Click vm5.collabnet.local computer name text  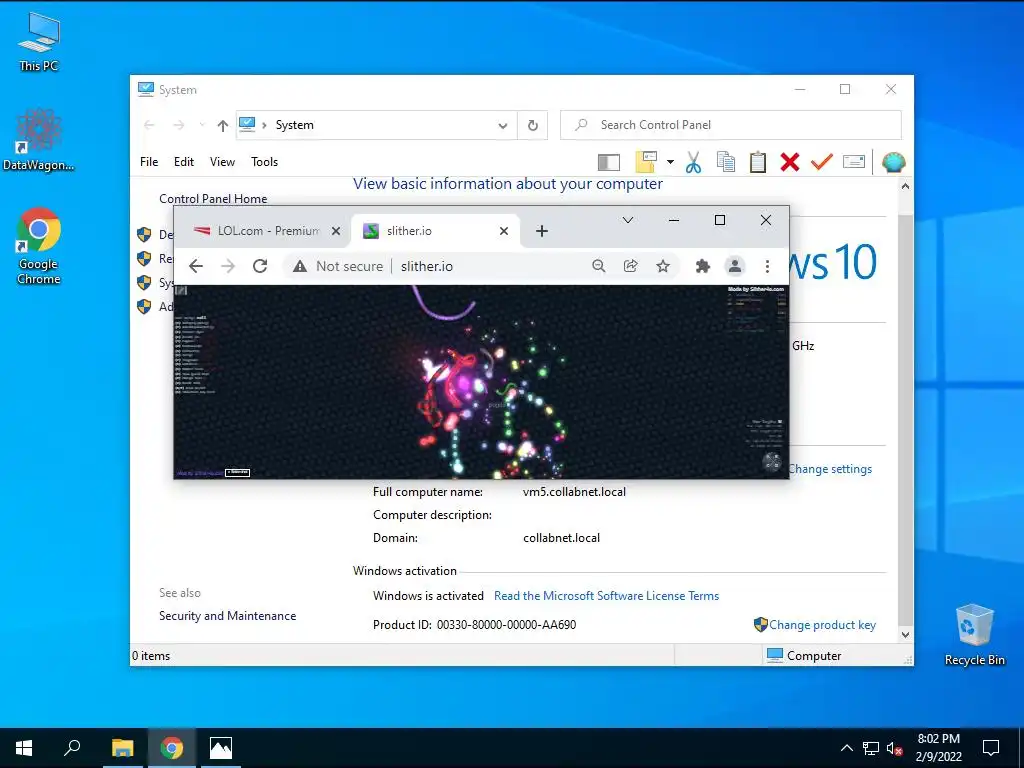coord(574,492)
